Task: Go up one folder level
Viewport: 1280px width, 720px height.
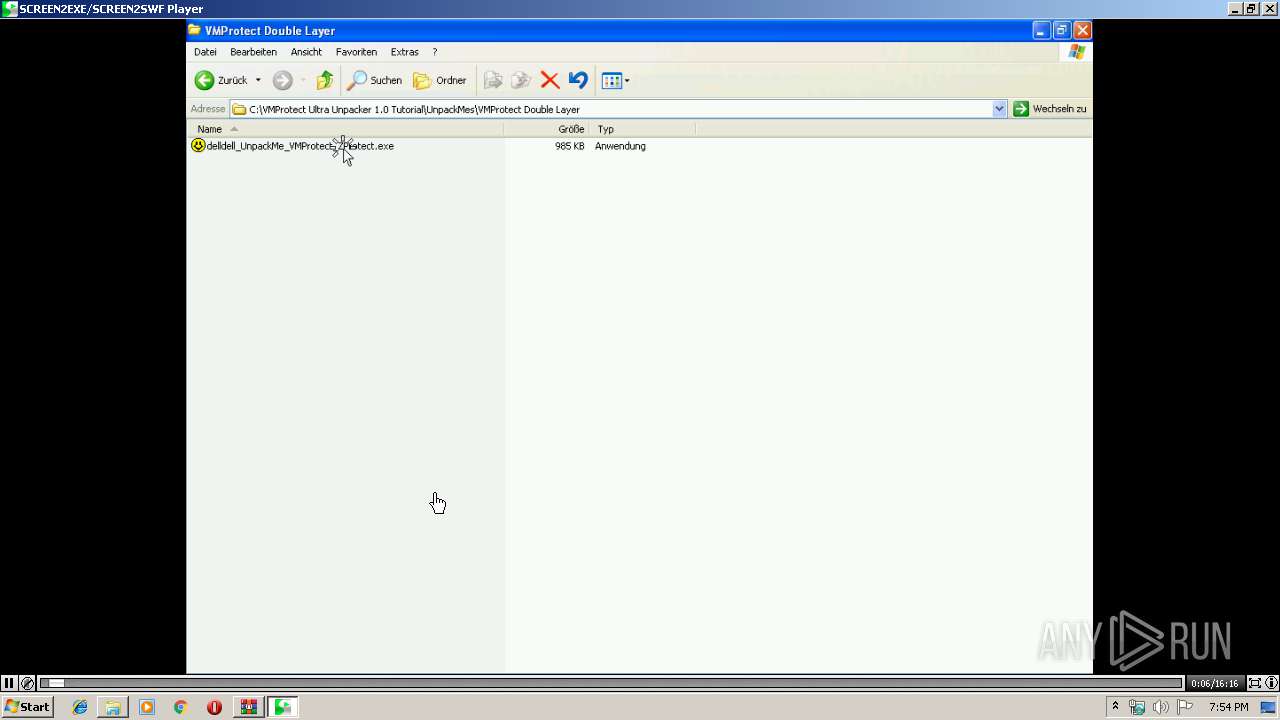Action: 325,80
